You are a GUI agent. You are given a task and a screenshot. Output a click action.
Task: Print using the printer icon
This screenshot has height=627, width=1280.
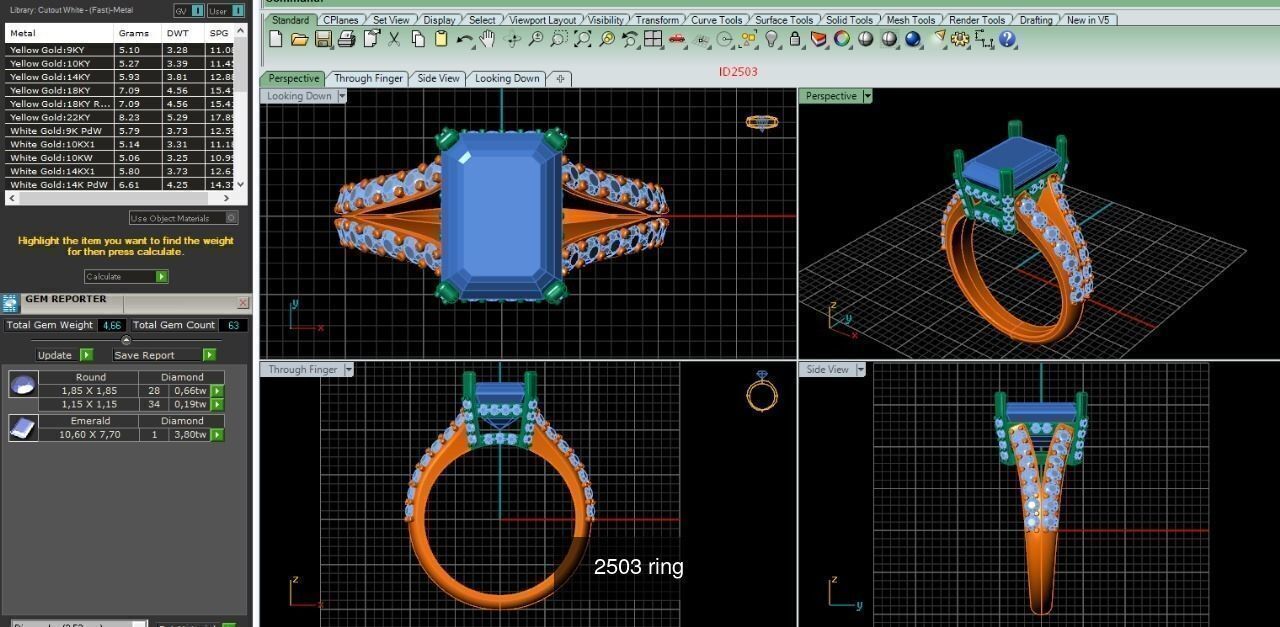pyautogui.click(x=346, y=39)
